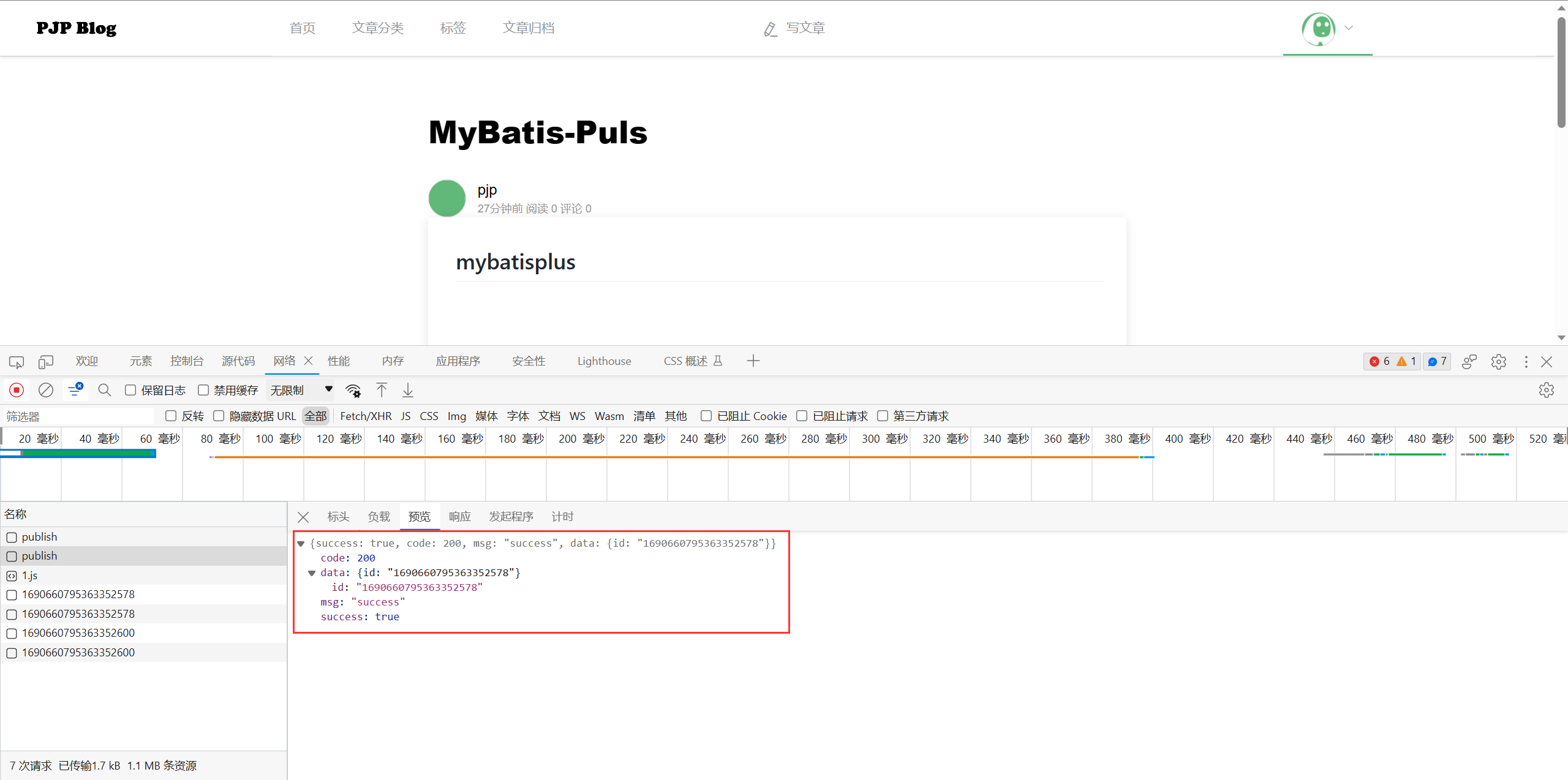The image size is (1568, 780).
Task: Check the 第三方请求 checkbox
Action: (883, 416)
